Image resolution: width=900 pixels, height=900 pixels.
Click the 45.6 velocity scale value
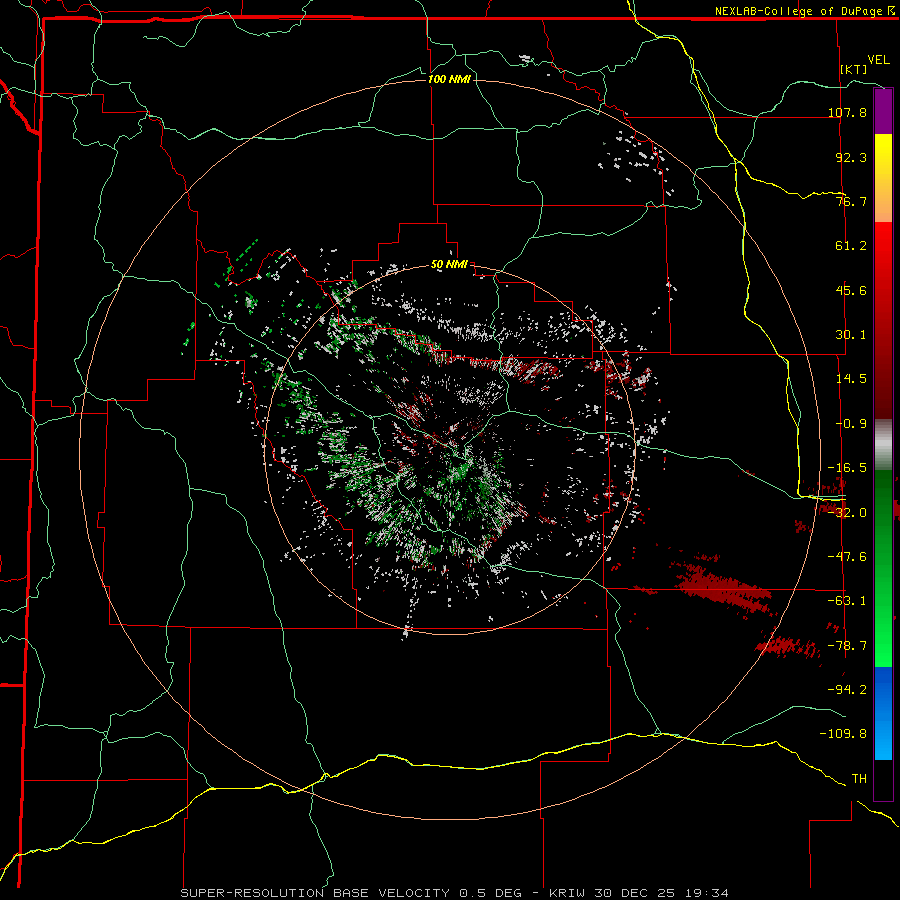click(851, 290)
